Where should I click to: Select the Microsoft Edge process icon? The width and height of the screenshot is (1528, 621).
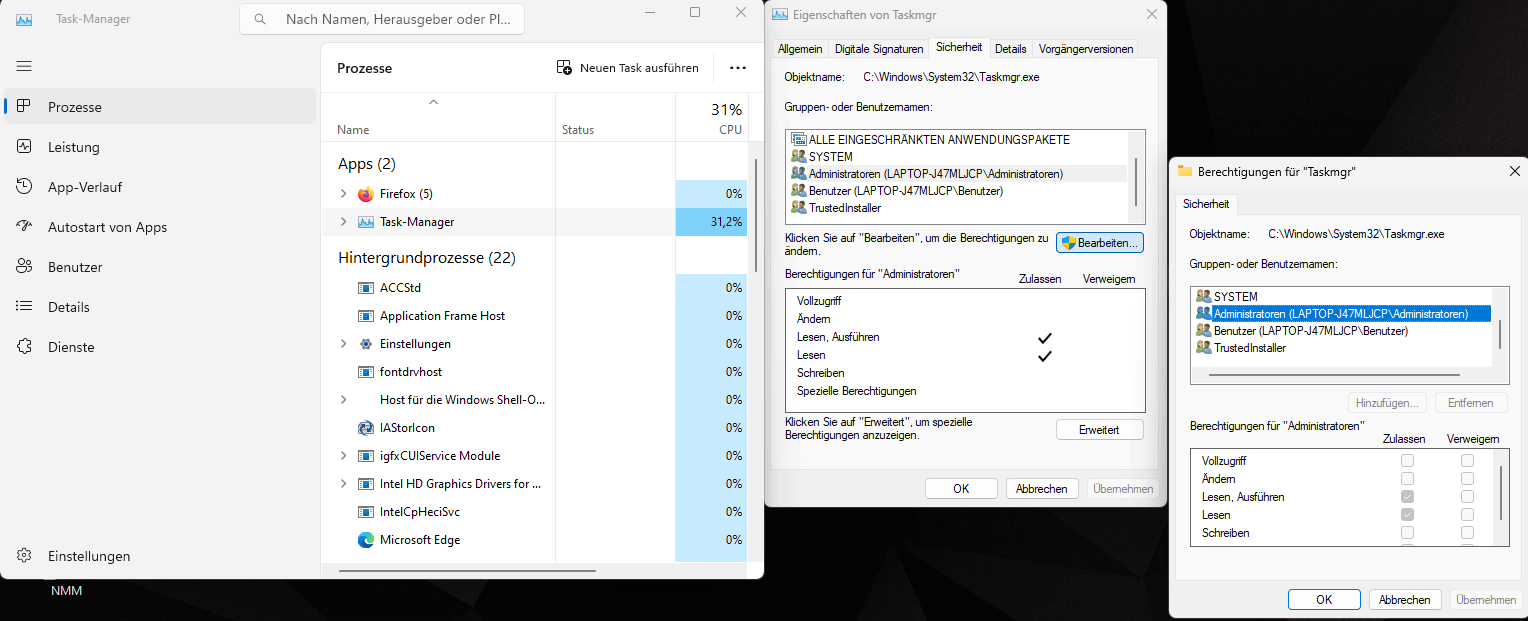366,540
